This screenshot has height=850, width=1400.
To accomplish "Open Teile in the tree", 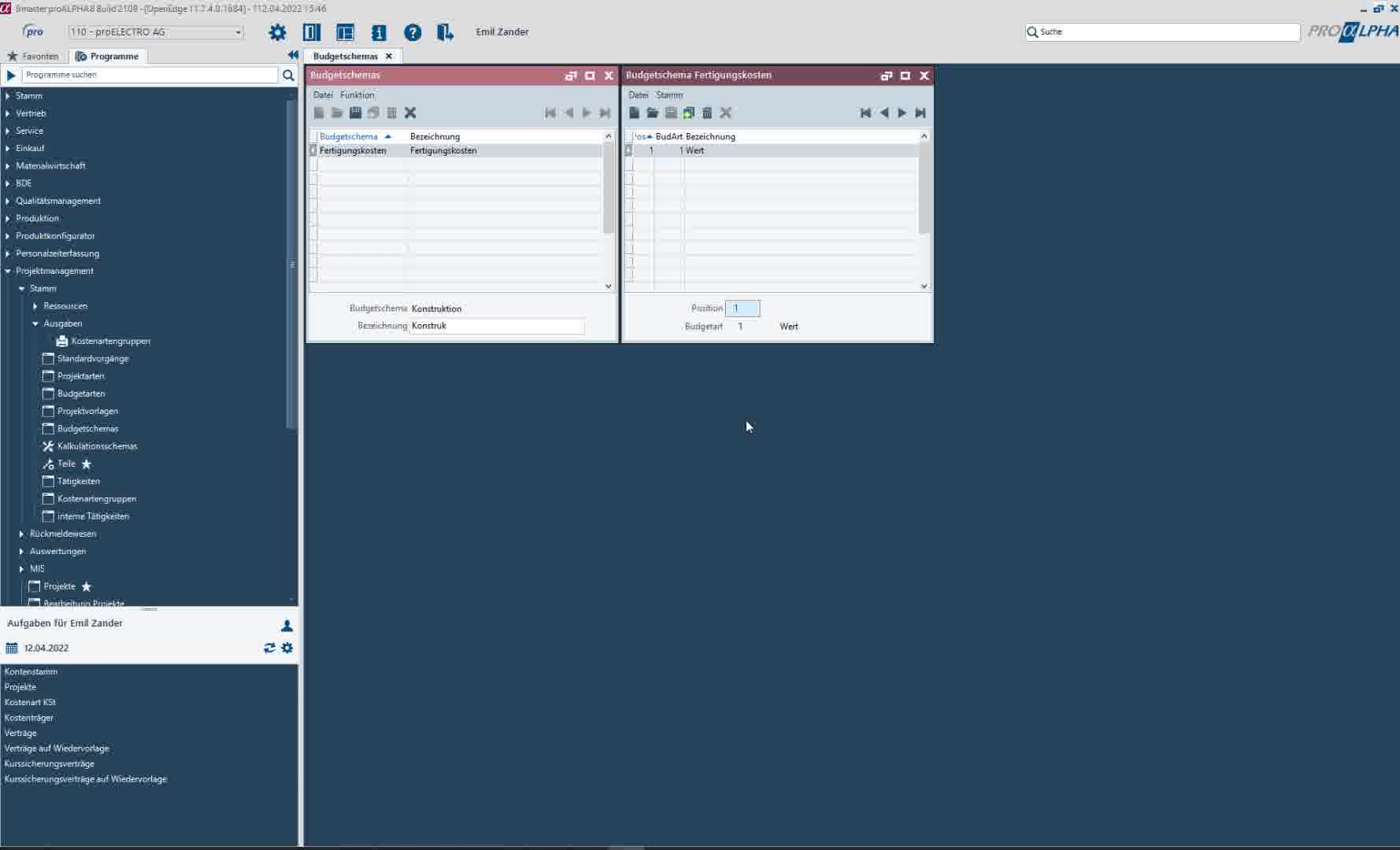I will coord(66,464).
